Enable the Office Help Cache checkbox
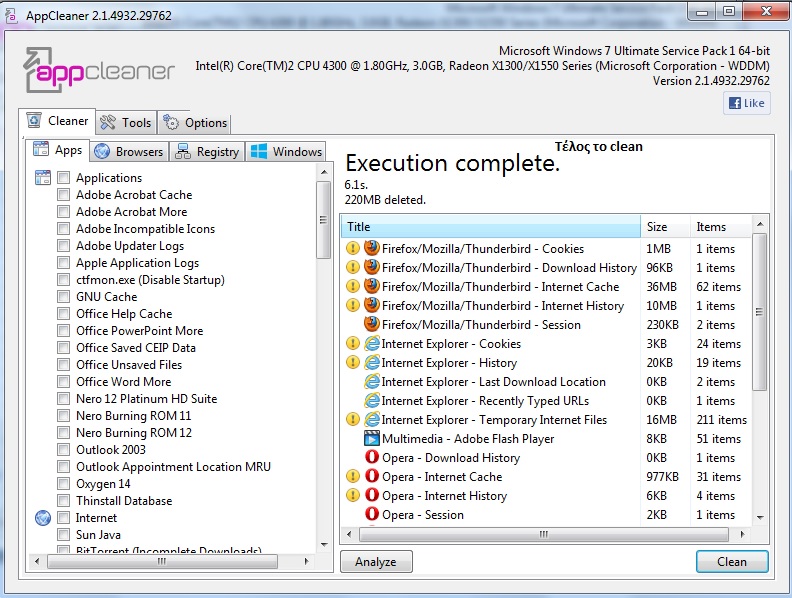Viewport: 792px width, 598px height. click(x=64, y=314)
